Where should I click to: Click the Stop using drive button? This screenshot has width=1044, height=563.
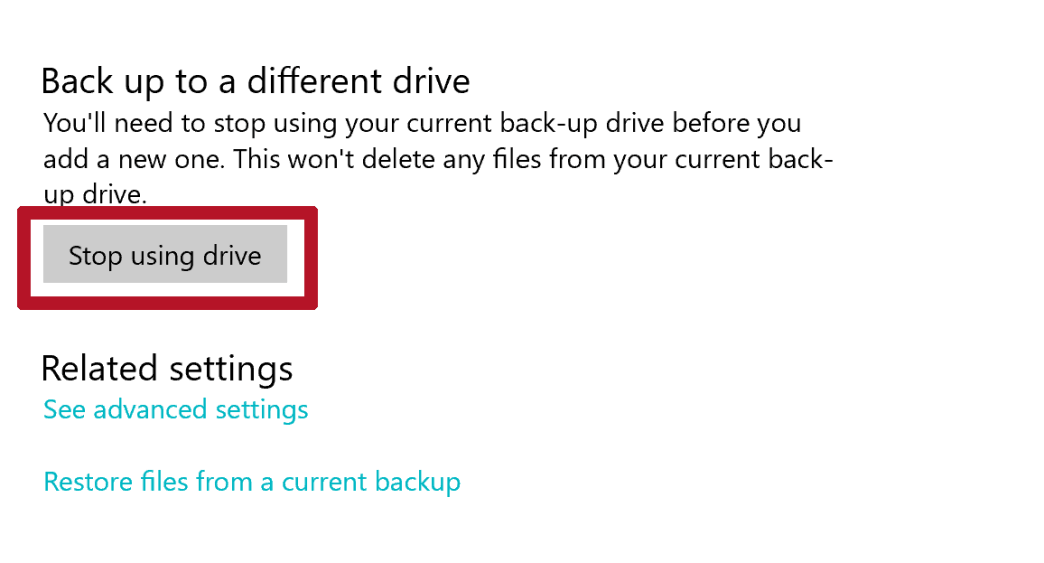tap(165, 256)
